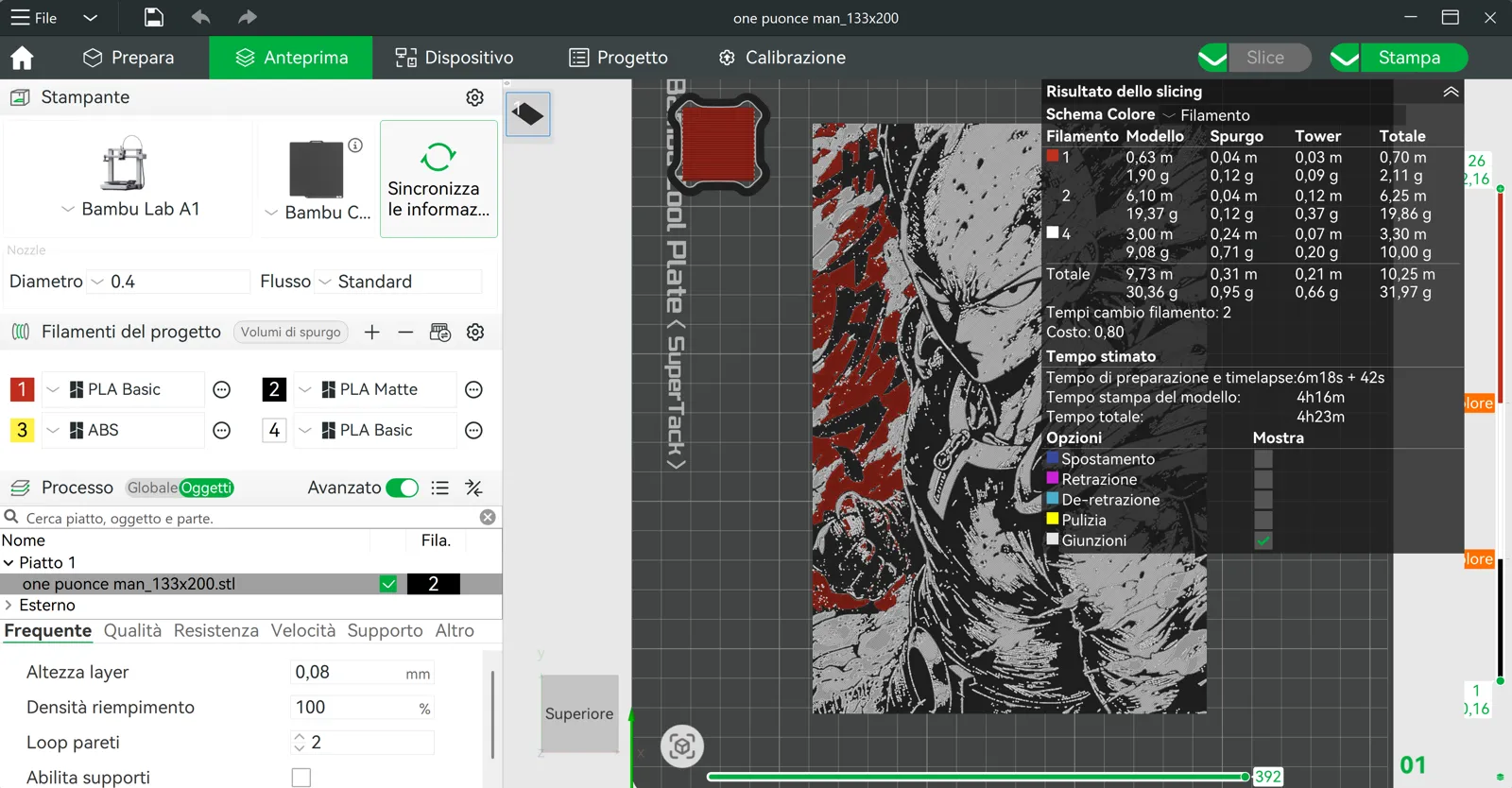1512x788 pixels.
Task: Edit filament 4 PLA Basic options
Action: point(474,430)
